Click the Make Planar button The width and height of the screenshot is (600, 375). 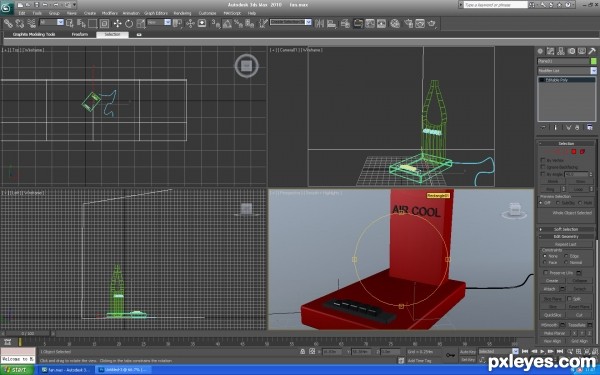point(554,333)
